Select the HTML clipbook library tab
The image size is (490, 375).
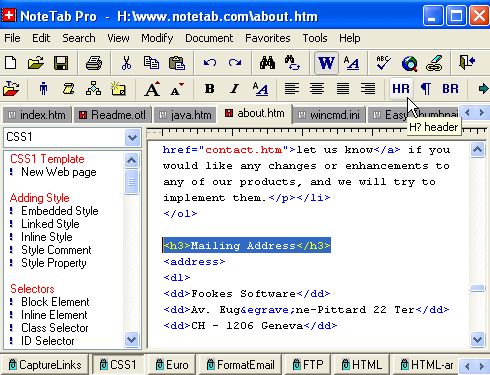pos(362,365)
